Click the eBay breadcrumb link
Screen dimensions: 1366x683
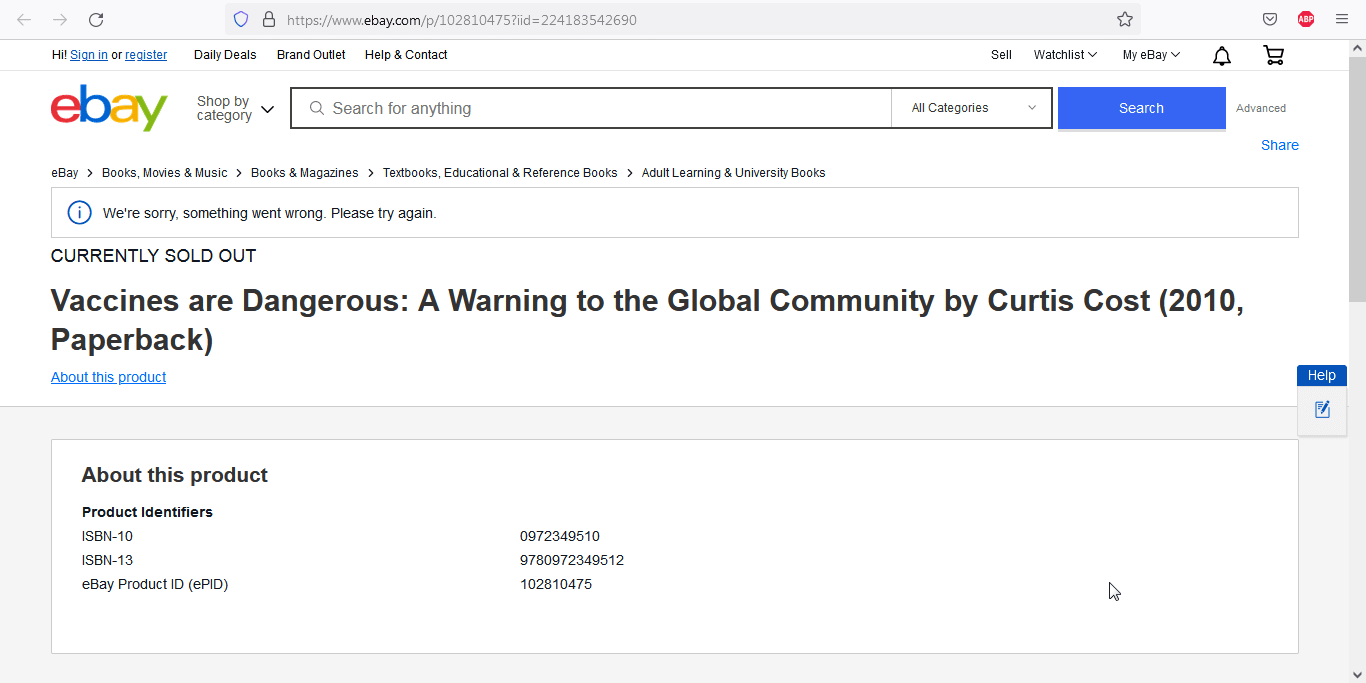click(65, 173)
